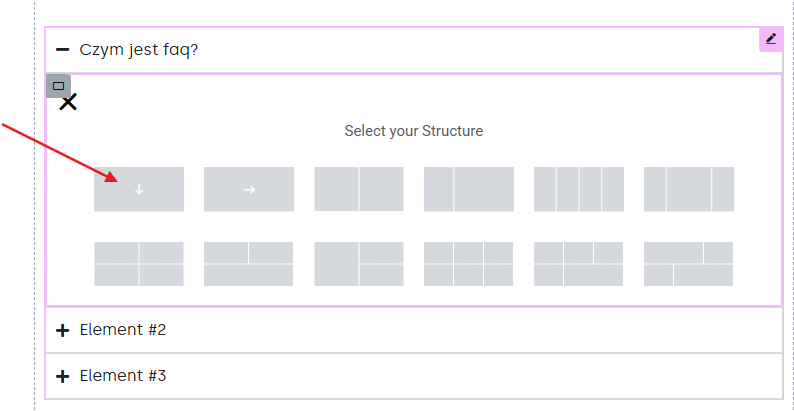Choose the four equal columns structure
Image resolution: width=794 pixels, height=411 pixels.
point(579,189)
